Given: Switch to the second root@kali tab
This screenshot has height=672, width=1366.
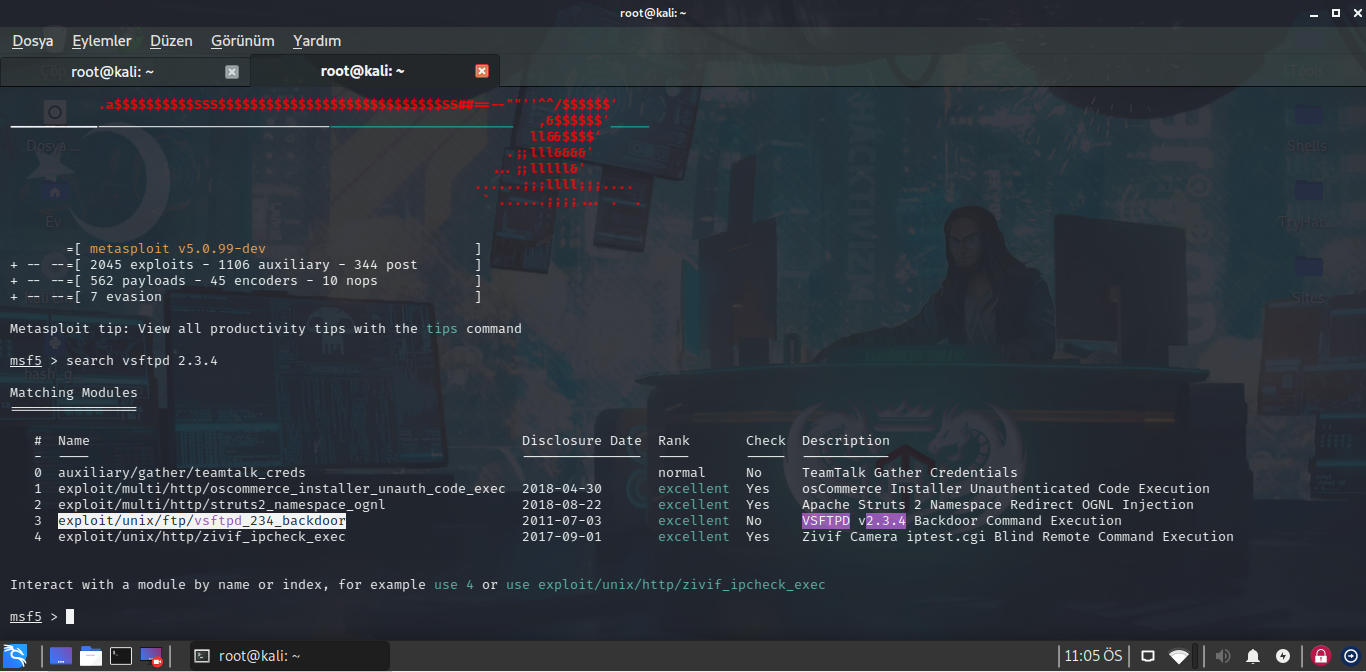Looking at the screenshot, I should click(x=363, y=71).
